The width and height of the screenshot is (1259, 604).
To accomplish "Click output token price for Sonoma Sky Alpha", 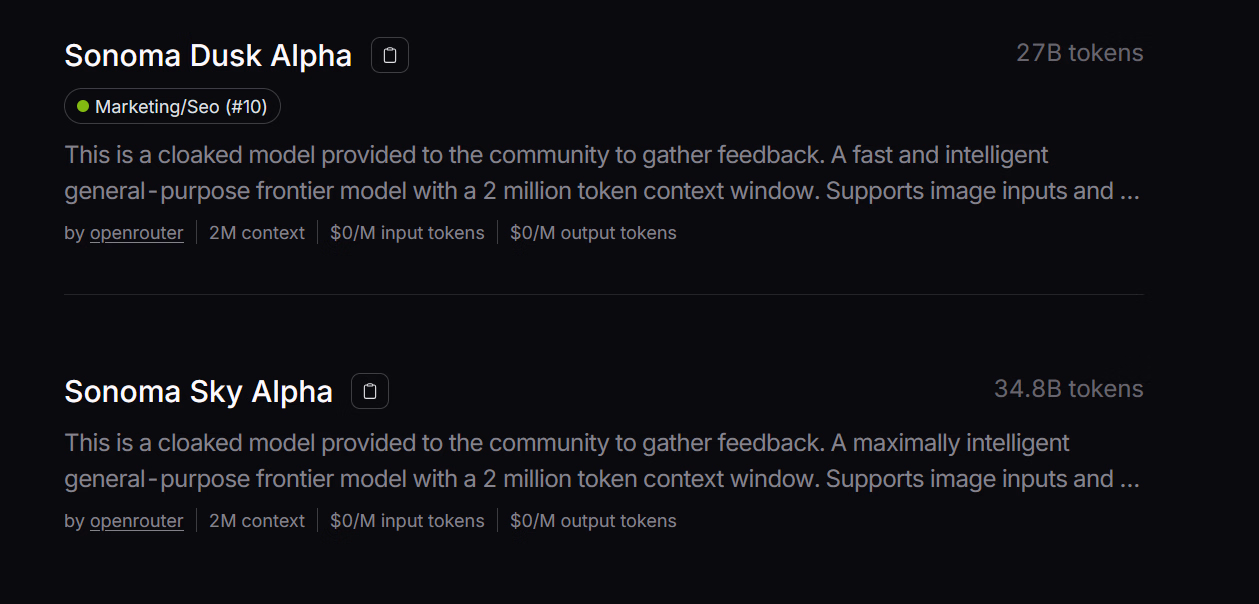I will pyautogui.click(x=593, y=521).
